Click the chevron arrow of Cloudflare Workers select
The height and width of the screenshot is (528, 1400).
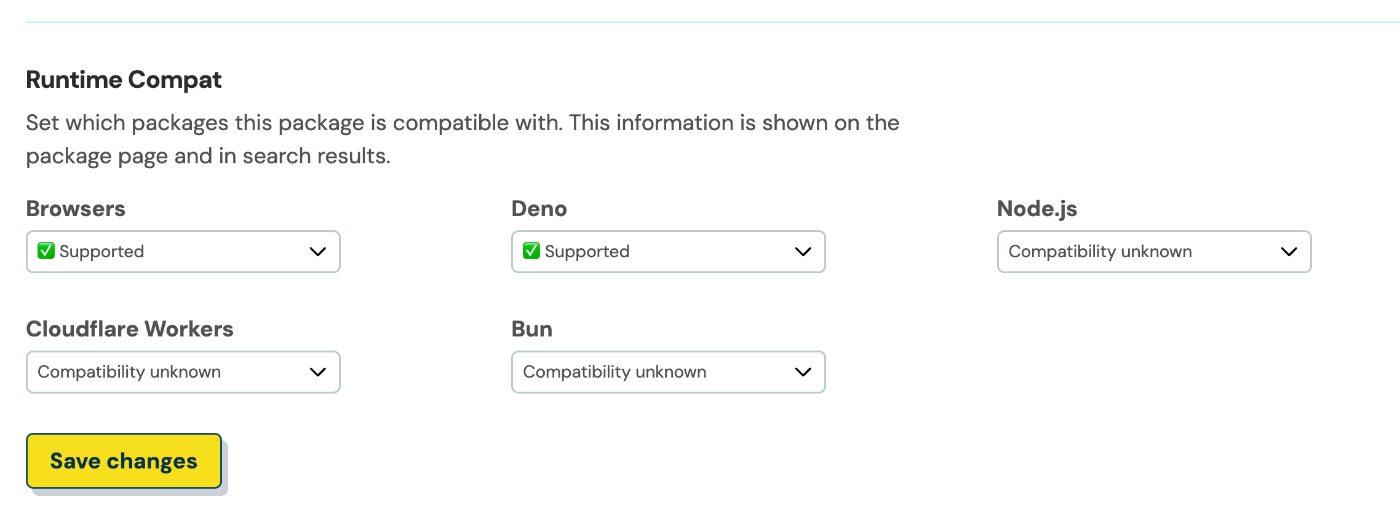tap(318, 372)
